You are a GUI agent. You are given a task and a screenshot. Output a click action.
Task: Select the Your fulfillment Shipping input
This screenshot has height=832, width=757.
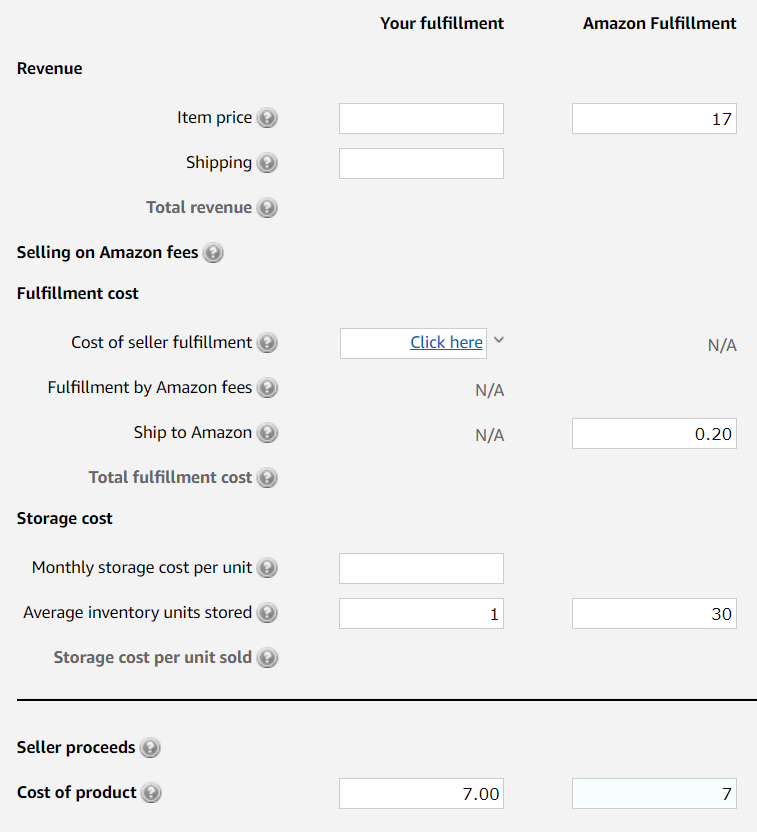pos(421,163)
